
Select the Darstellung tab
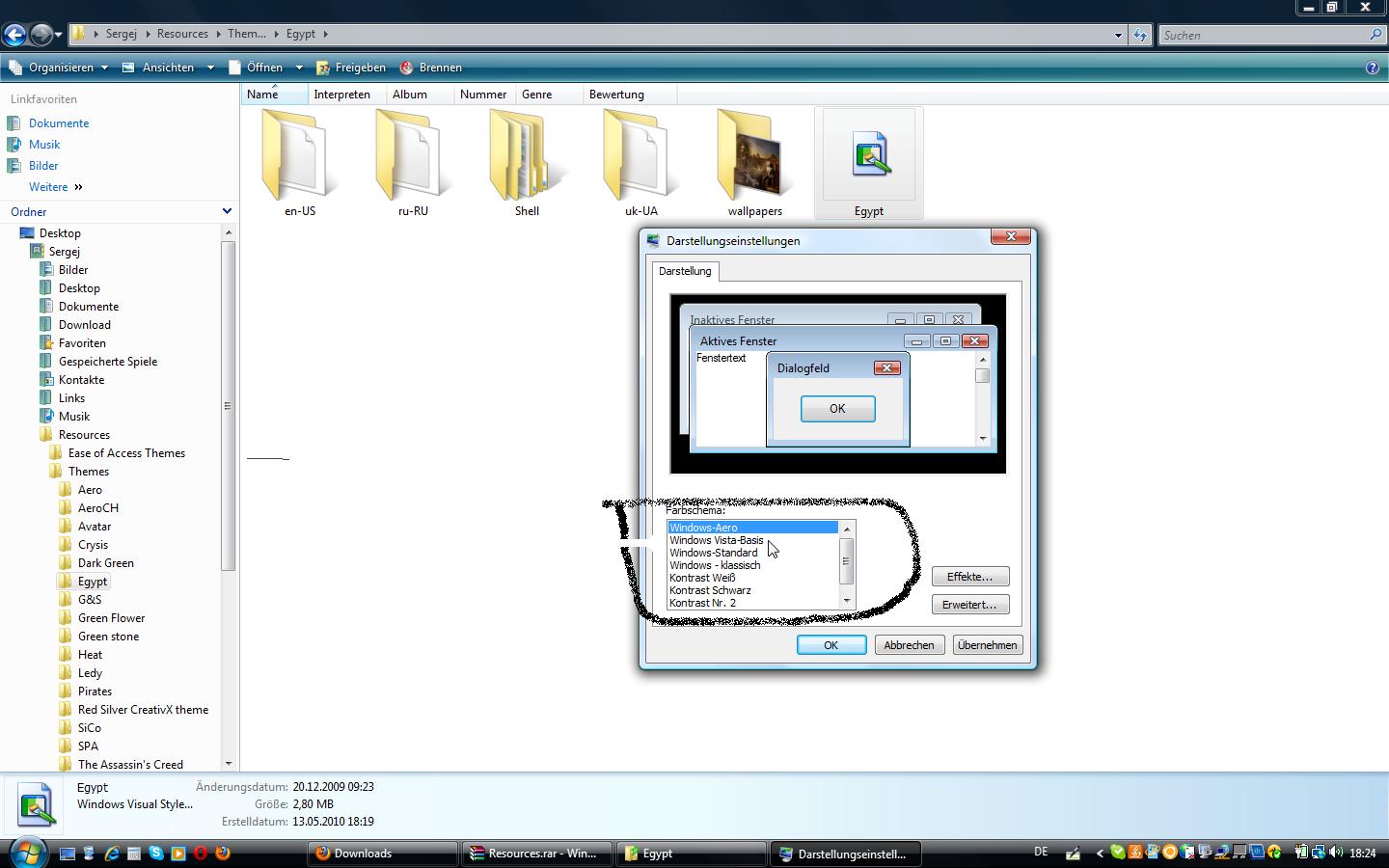685,271
